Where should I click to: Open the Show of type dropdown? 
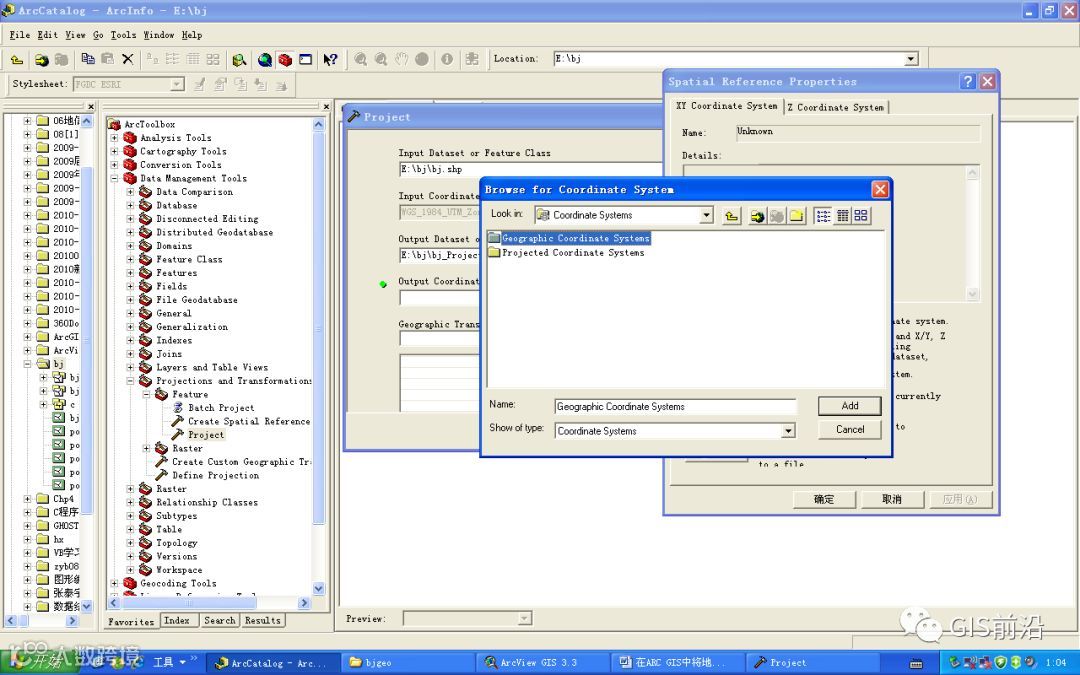point(788,431)
